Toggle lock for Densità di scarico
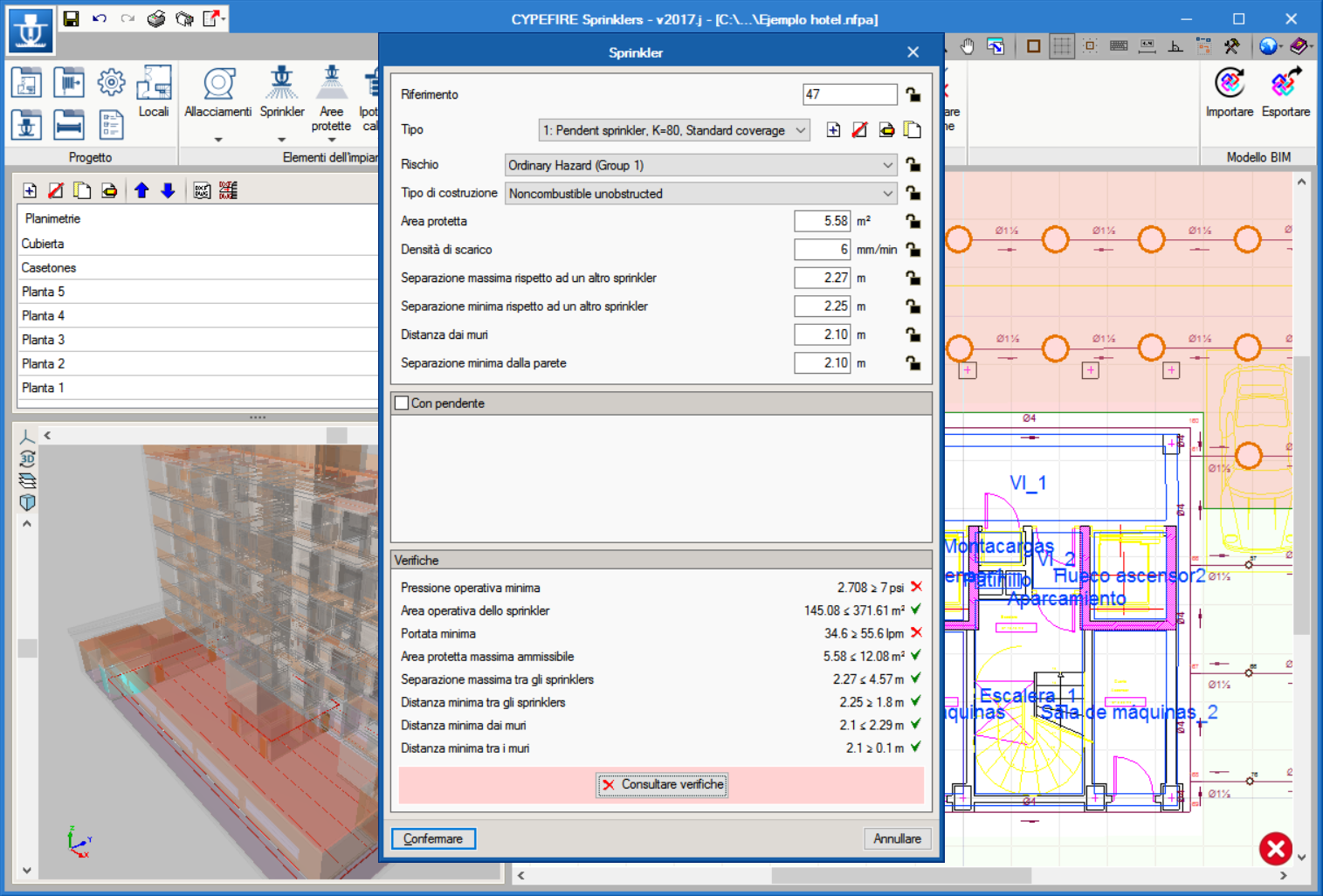Image resolution: width=1323 pixels, height=896 pixels. [x=913, y=250]
